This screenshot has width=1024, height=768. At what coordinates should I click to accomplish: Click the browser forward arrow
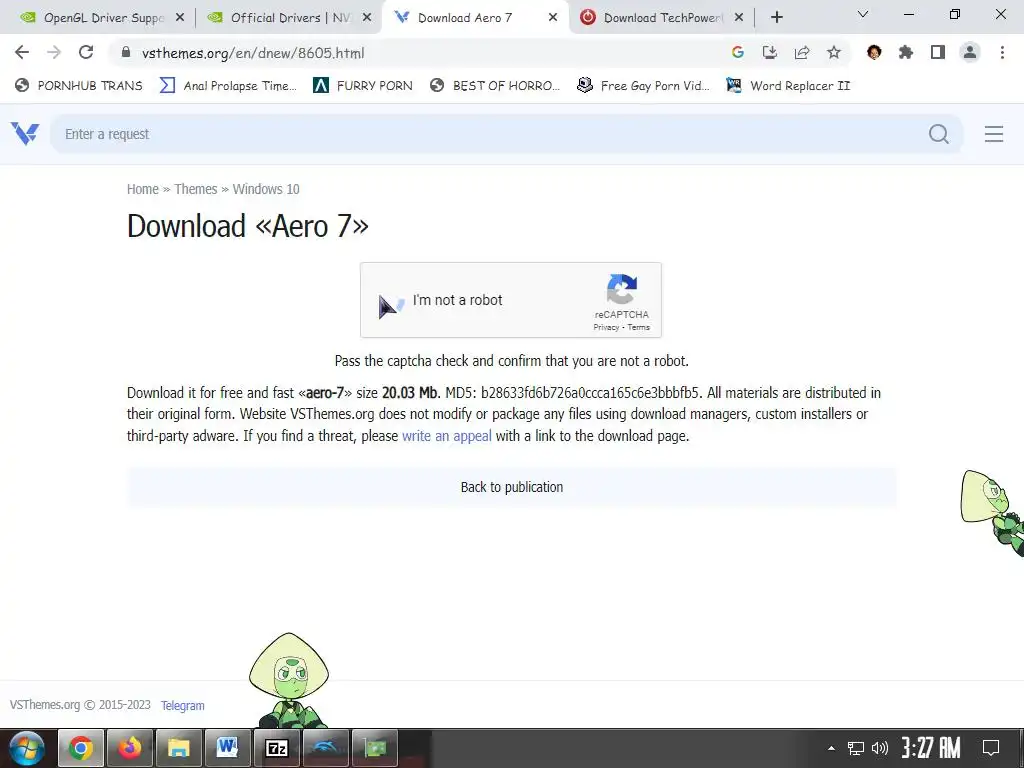54,52
